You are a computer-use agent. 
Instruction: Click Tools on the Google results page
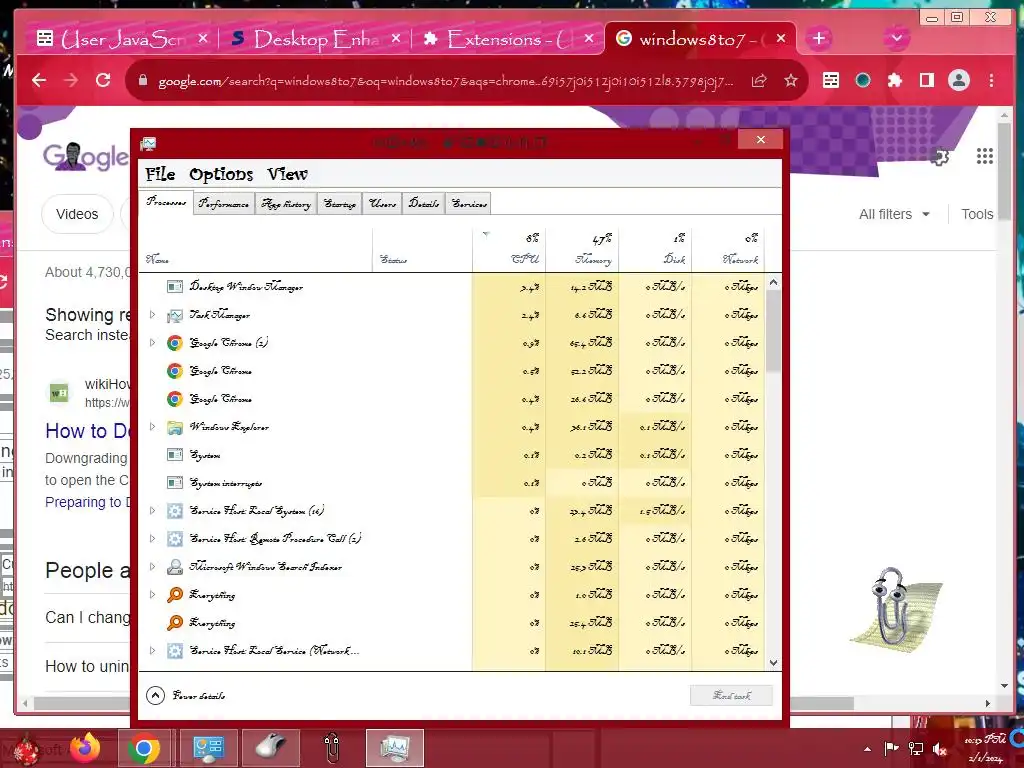pyautogui.click(x=977, y=214)
